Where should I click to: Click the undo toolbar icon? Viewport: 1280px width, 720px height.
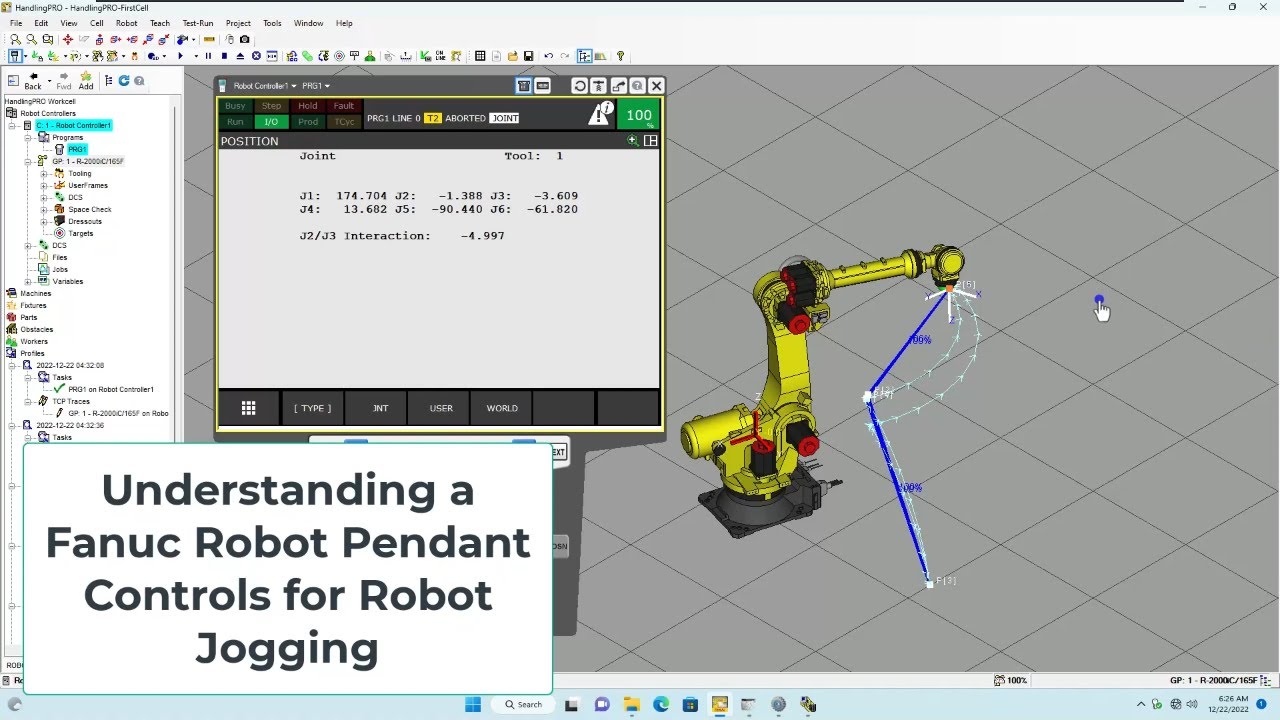[x=548, y=56]
